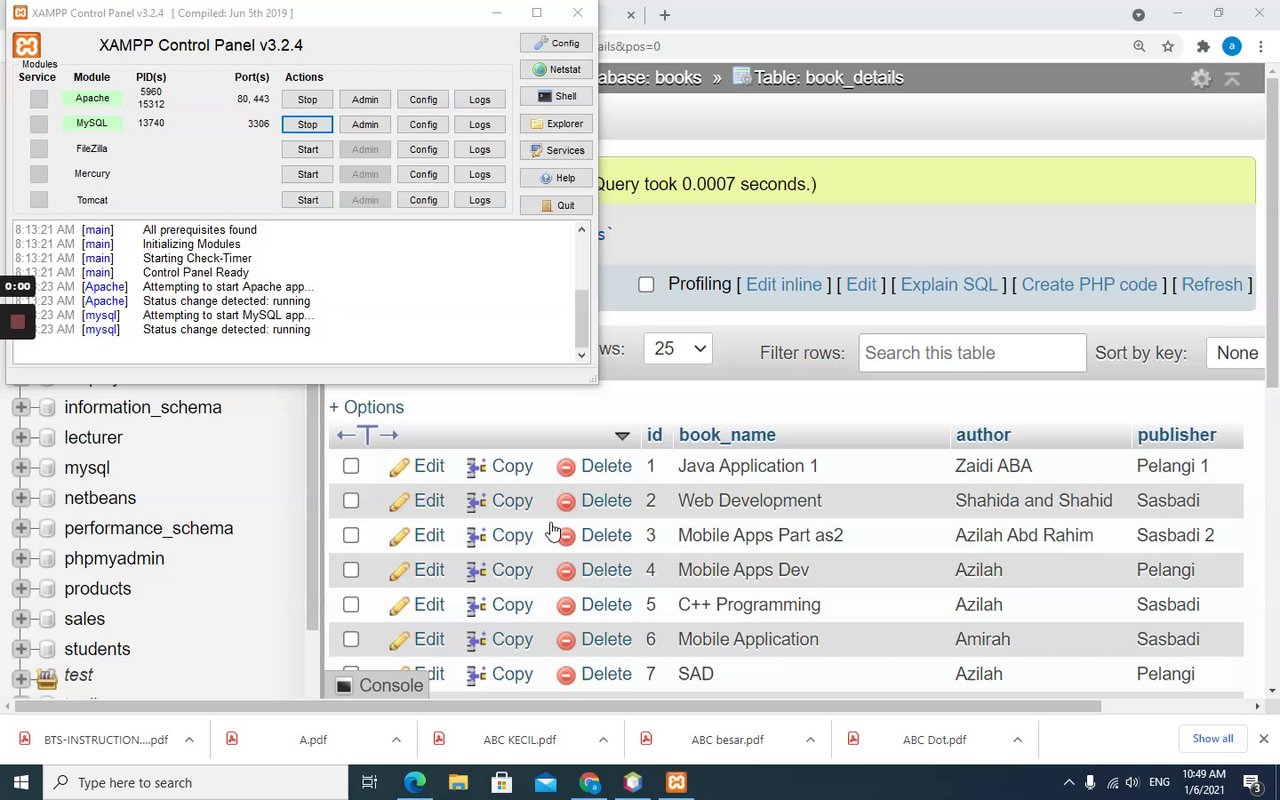Click the Copy icon for Mobile Application row
Screen dimensions: 1280x800
[477, 640]
